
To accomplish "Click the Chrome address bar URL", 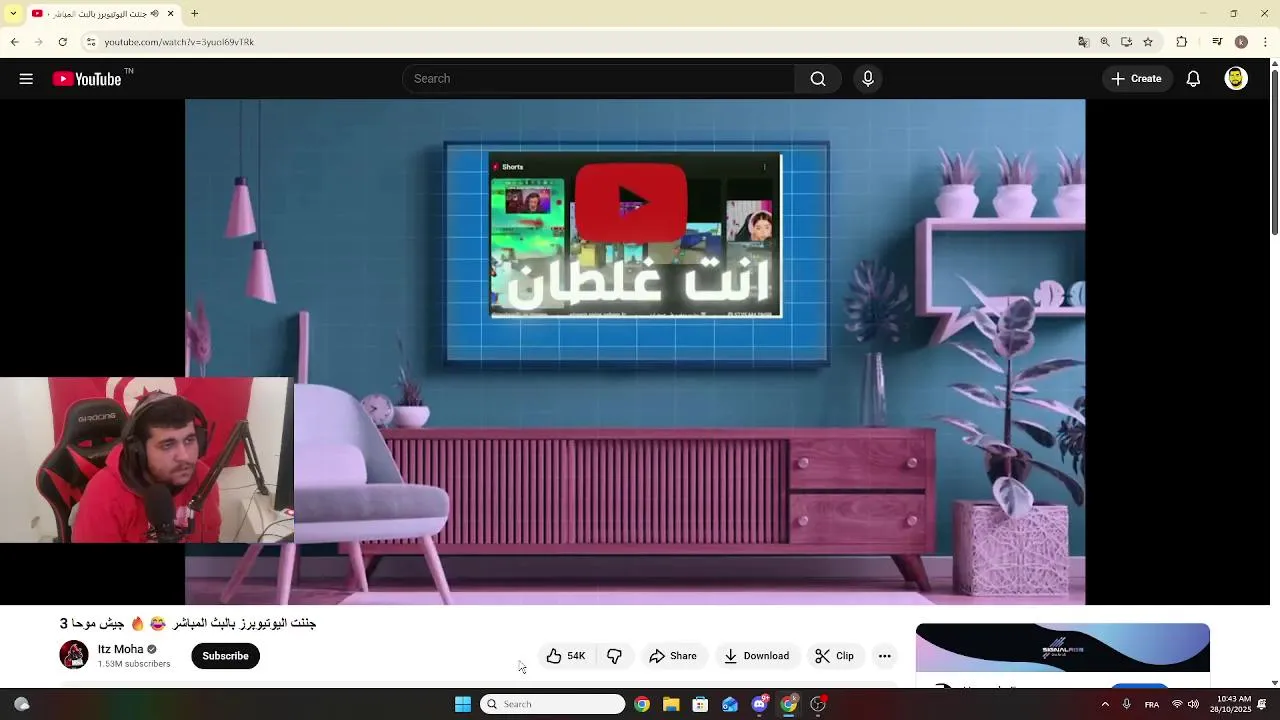I will (x=179, y=42).
